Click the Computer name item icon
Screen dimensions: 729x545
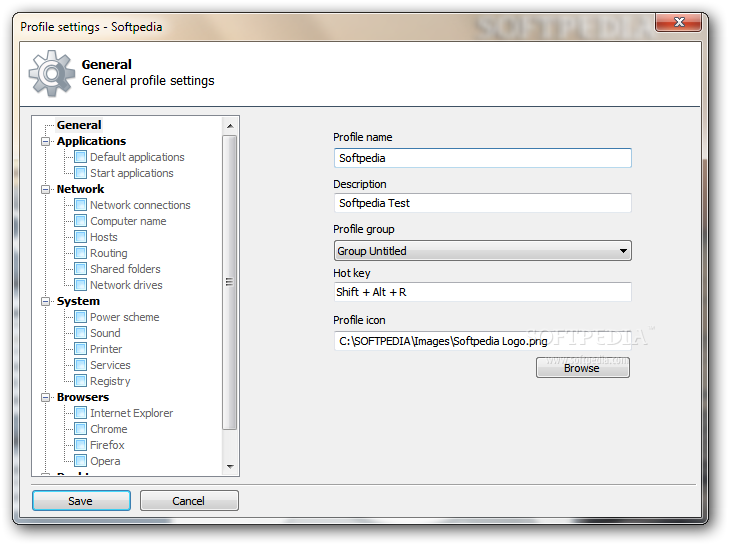tap(80, 221)
